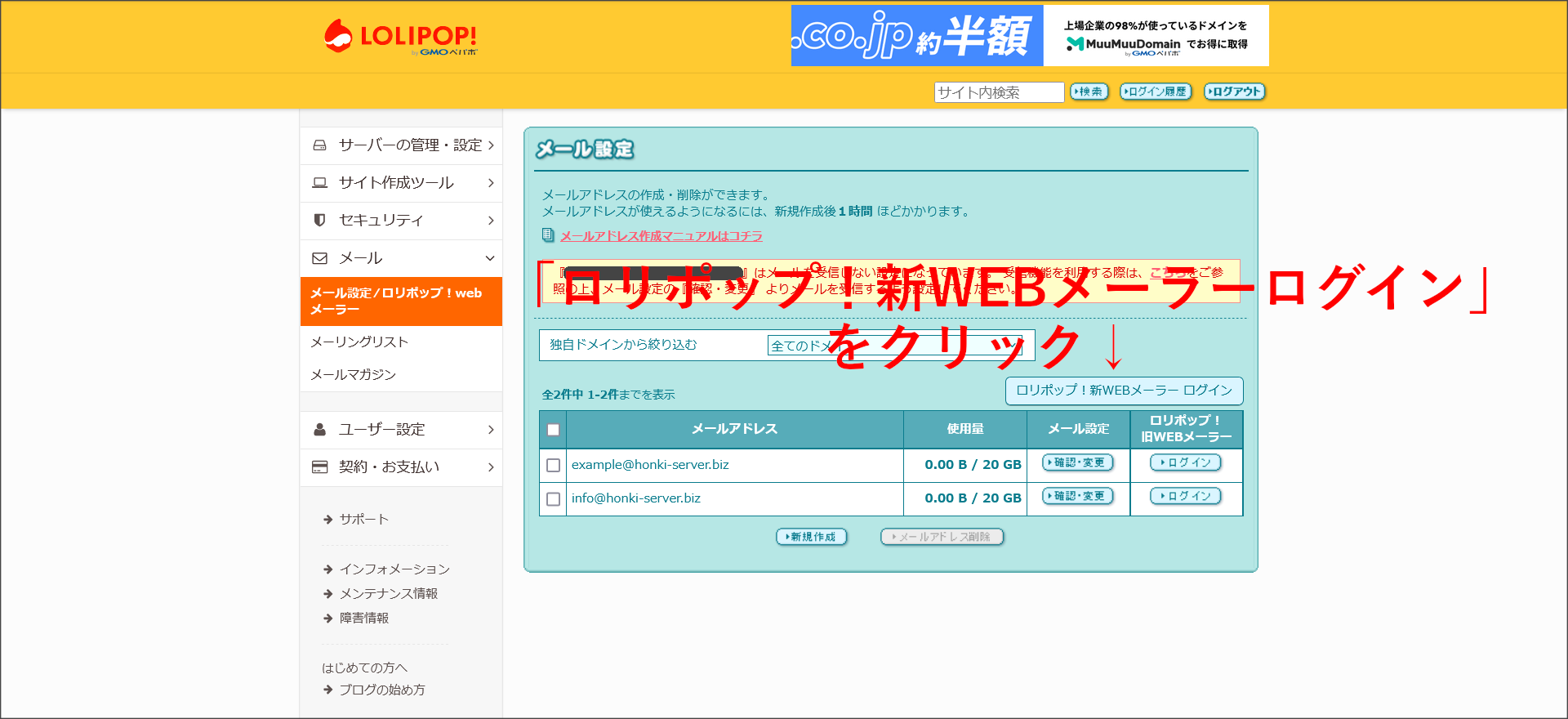This screenshot has width=1568, height=719.
Task: Click the サイト内検索 search field
Action: (998, 92)
